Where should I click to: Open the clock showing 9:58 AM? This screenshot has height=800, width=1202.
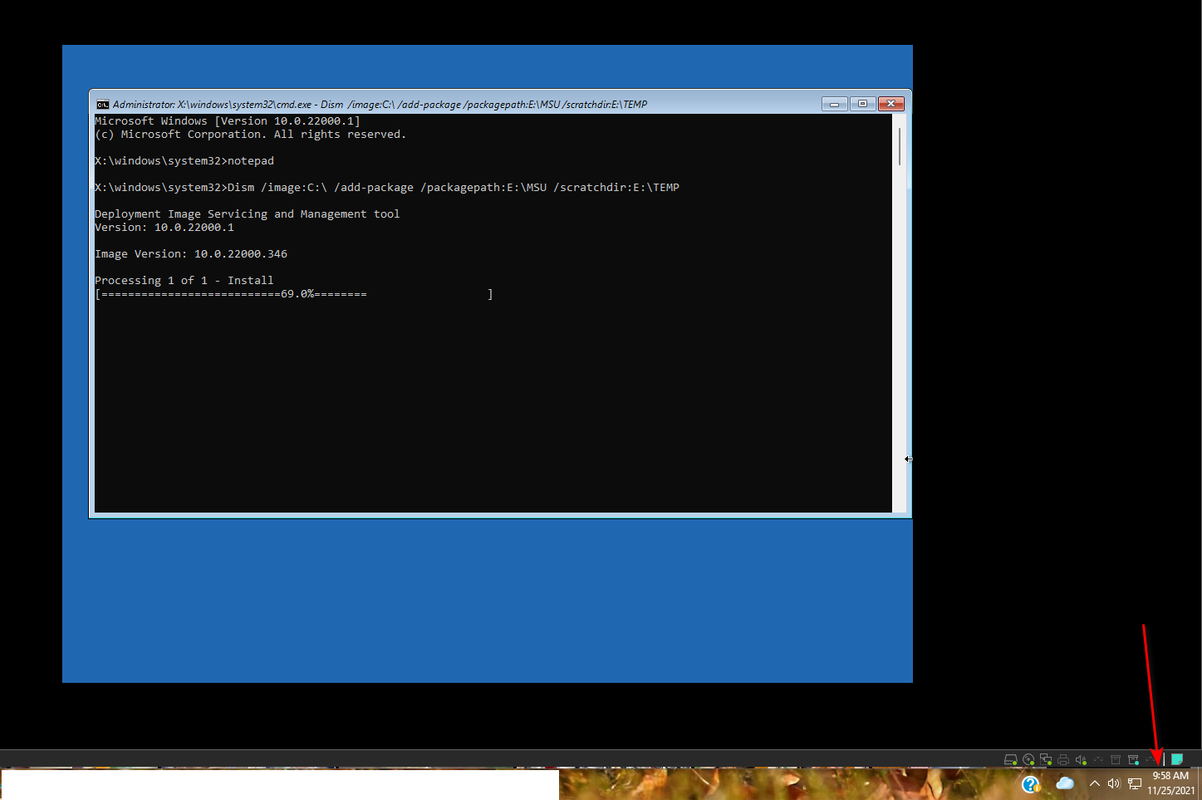pyautogui.click(x=1170, y=783)
